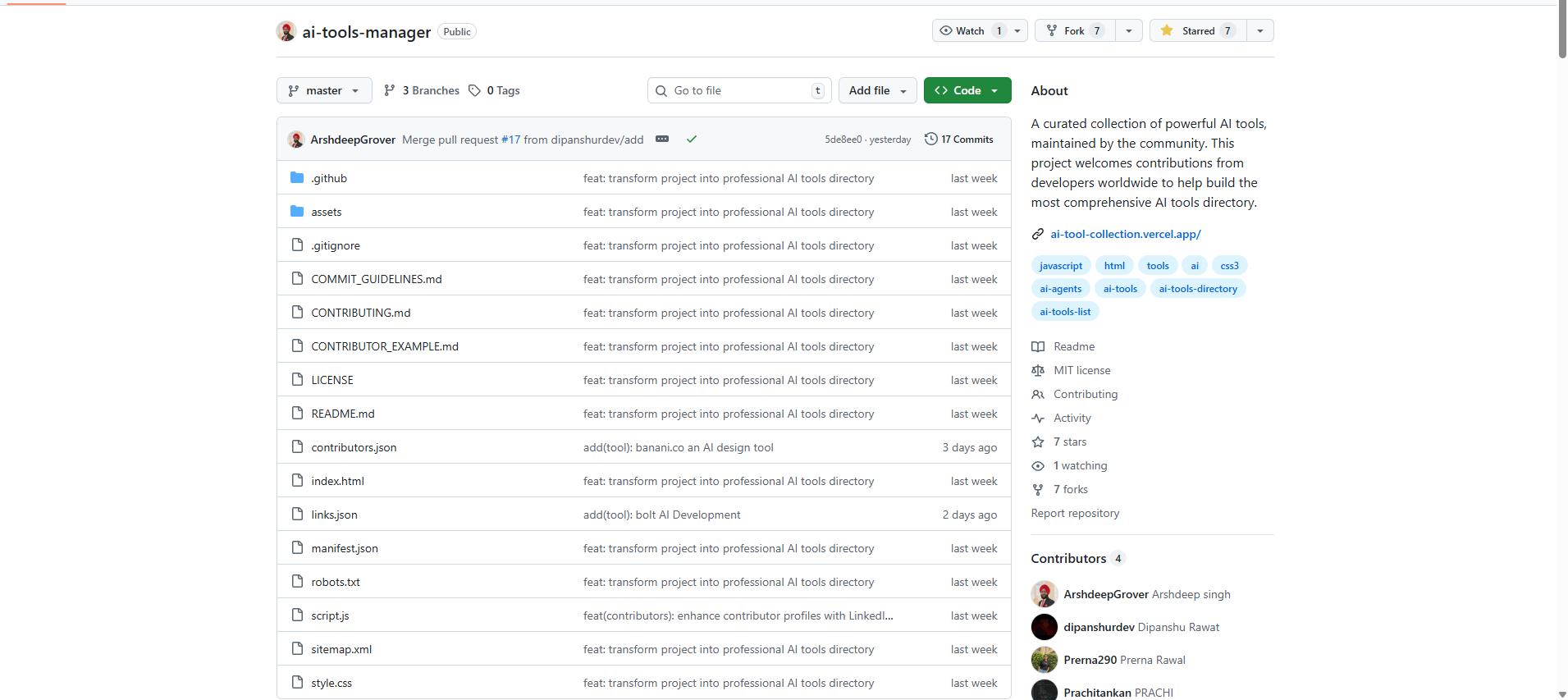This screenshot has width=1568, height=700.
Task: Toggle the Starred button to unstar repository
Action: tap(1198, 30)
